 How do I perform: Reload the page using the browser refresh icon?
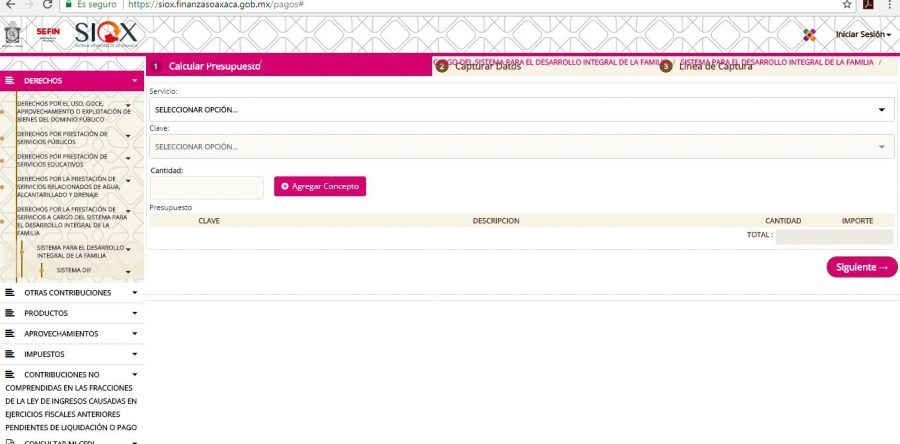click(46, 5)
